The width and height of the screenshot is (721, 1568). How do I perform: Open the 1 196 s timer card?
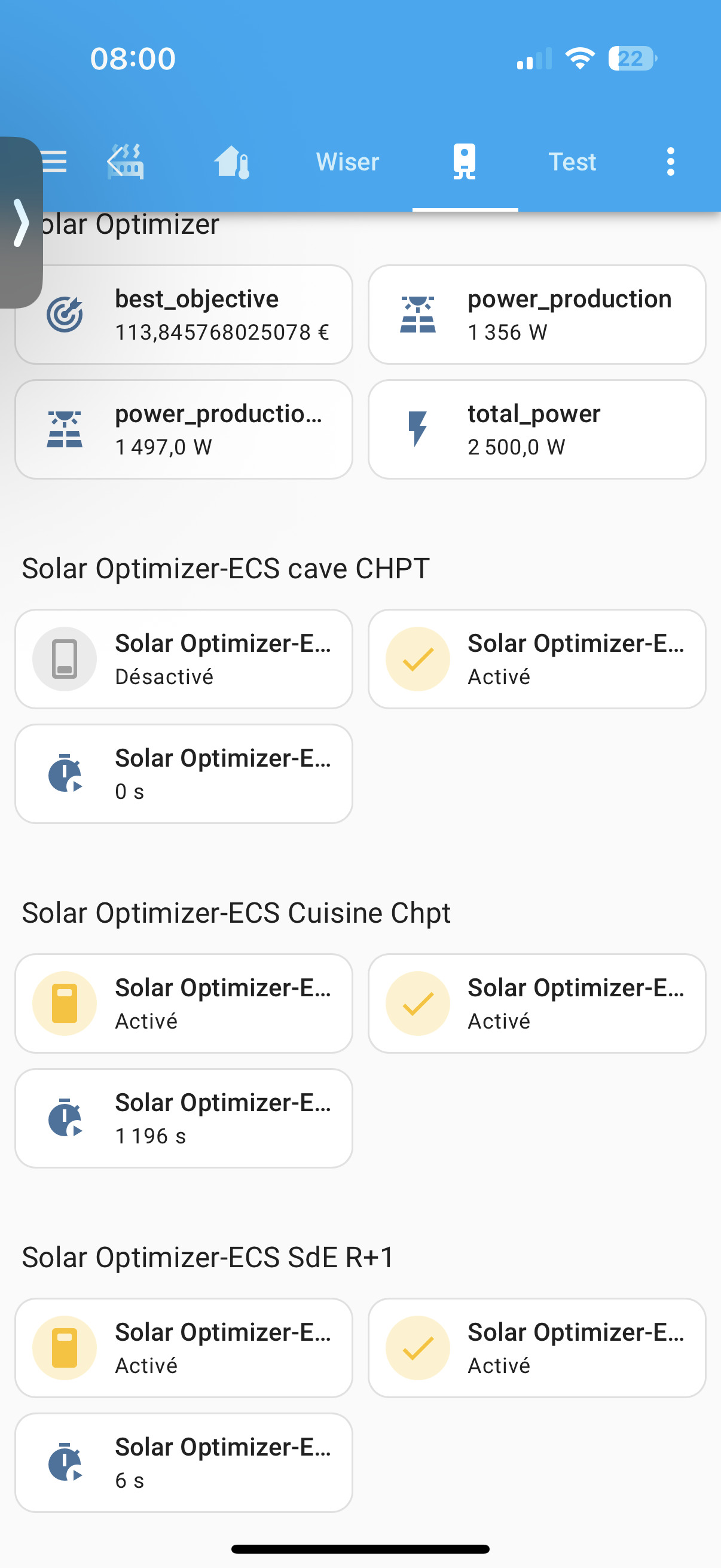[x=184, y=1118]
